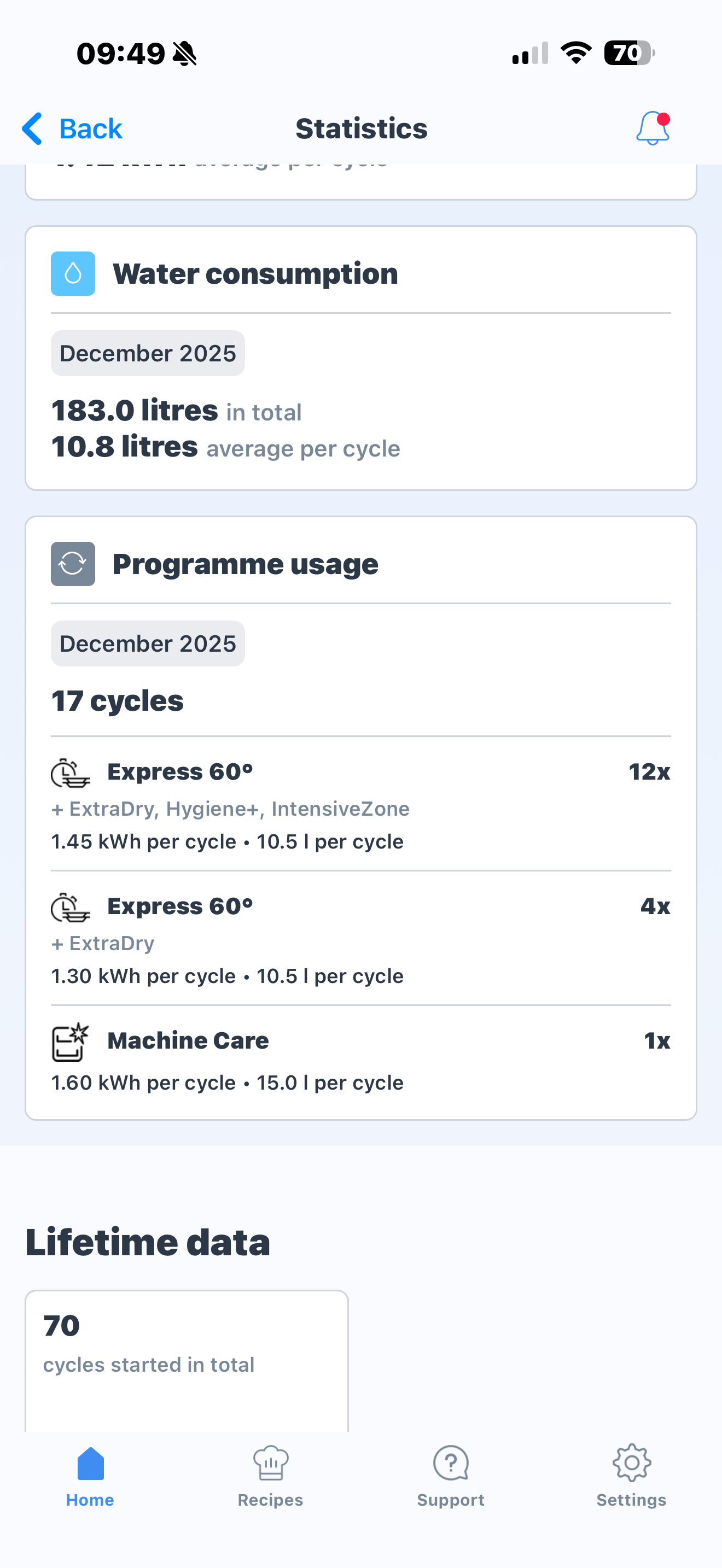Tap the 70 cycles started lifetime card
The image size is (722, 1568).
187,1358
